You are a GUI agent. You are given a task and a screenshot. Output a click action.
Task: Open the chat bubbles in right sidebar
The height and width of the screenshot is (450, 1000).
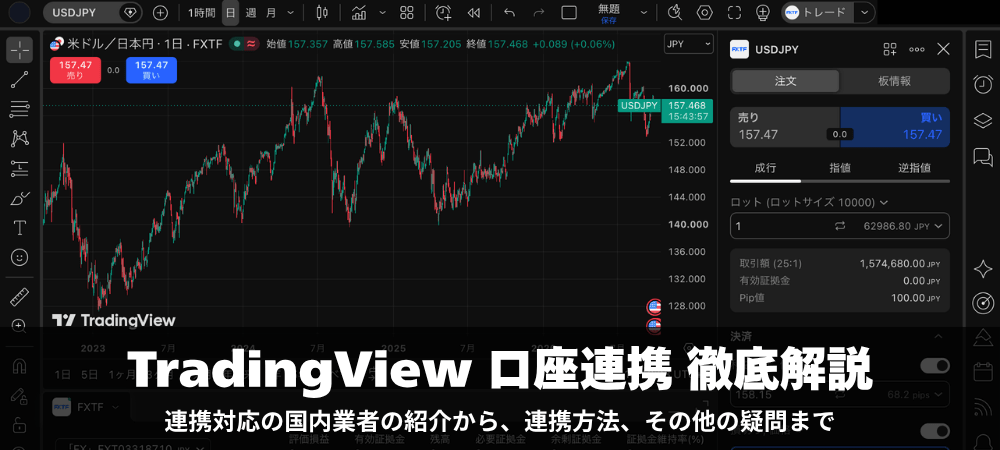click(983, 156)
